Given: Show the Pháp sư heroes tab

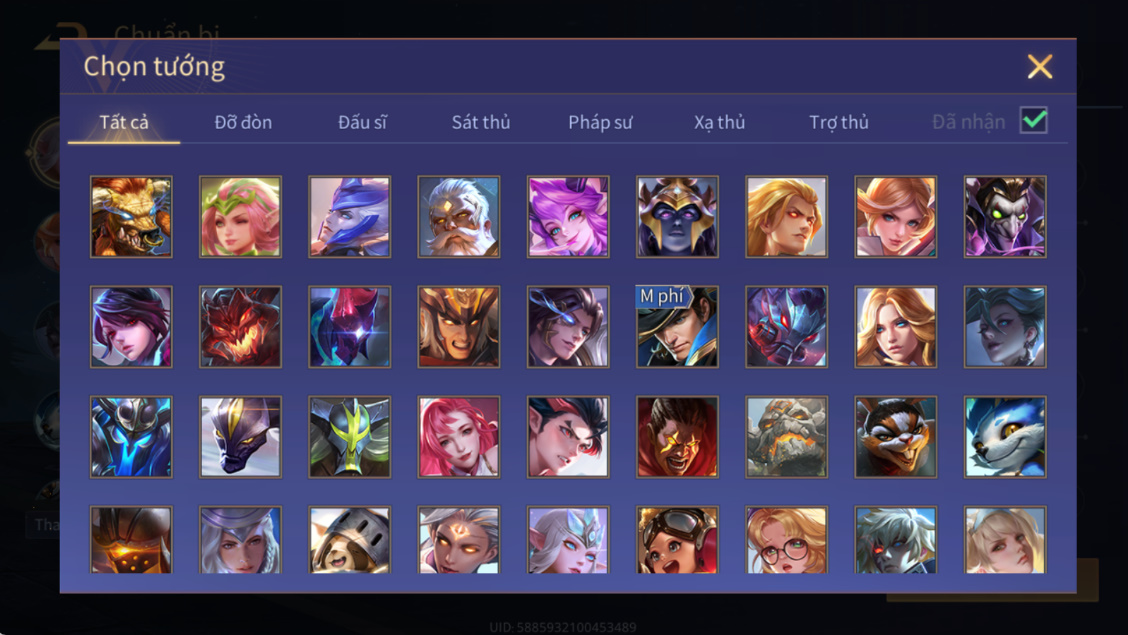Looking at the screenshot, I should 600,122.
